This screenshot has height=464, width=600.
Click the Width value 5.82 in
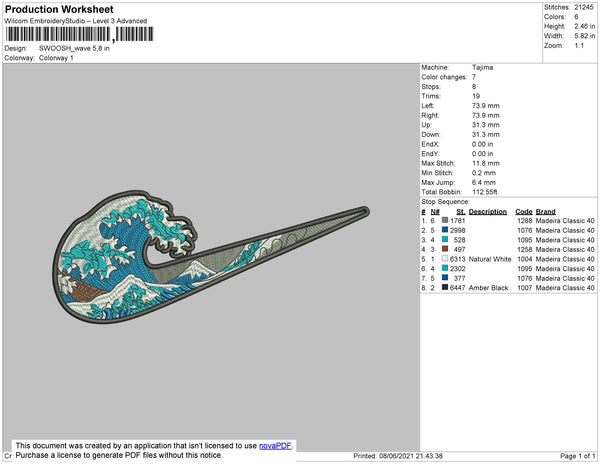coord(585,36)
